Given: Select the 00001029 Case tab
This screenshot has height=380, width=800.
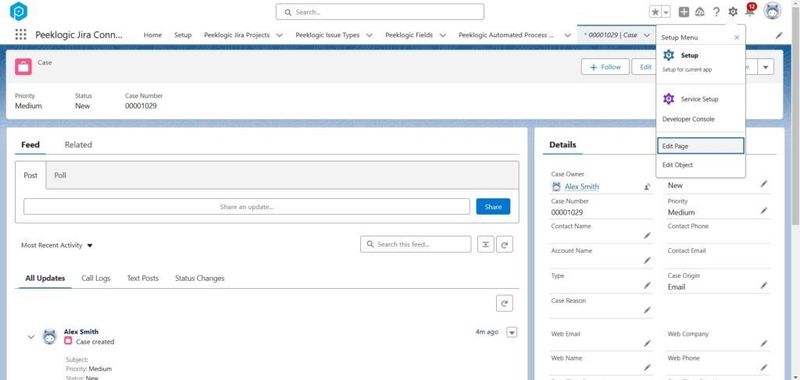Looking at the screenshot, I should click(610, 35).
